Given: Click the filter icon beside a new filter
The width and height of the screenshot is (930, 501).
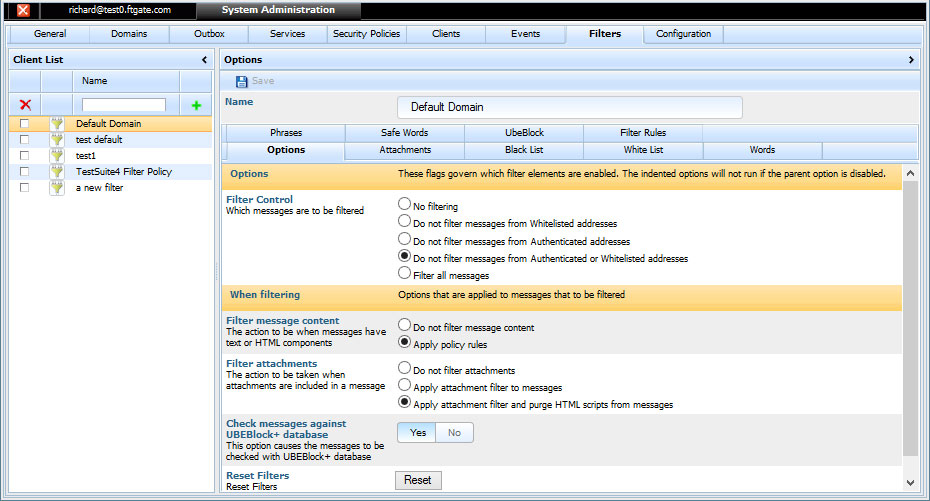Looking at the screenshot, I should coord(56,188).
